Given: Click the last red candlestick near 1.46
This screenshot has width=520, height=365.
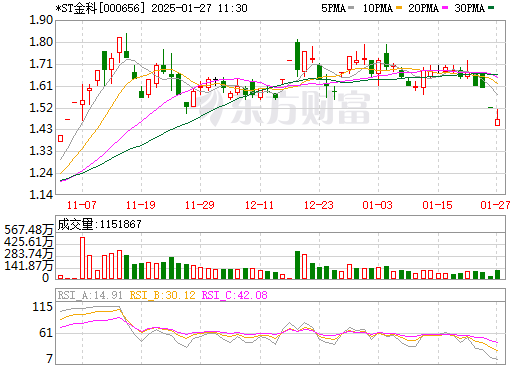Looking at the screenshot, I should [498, 122].
